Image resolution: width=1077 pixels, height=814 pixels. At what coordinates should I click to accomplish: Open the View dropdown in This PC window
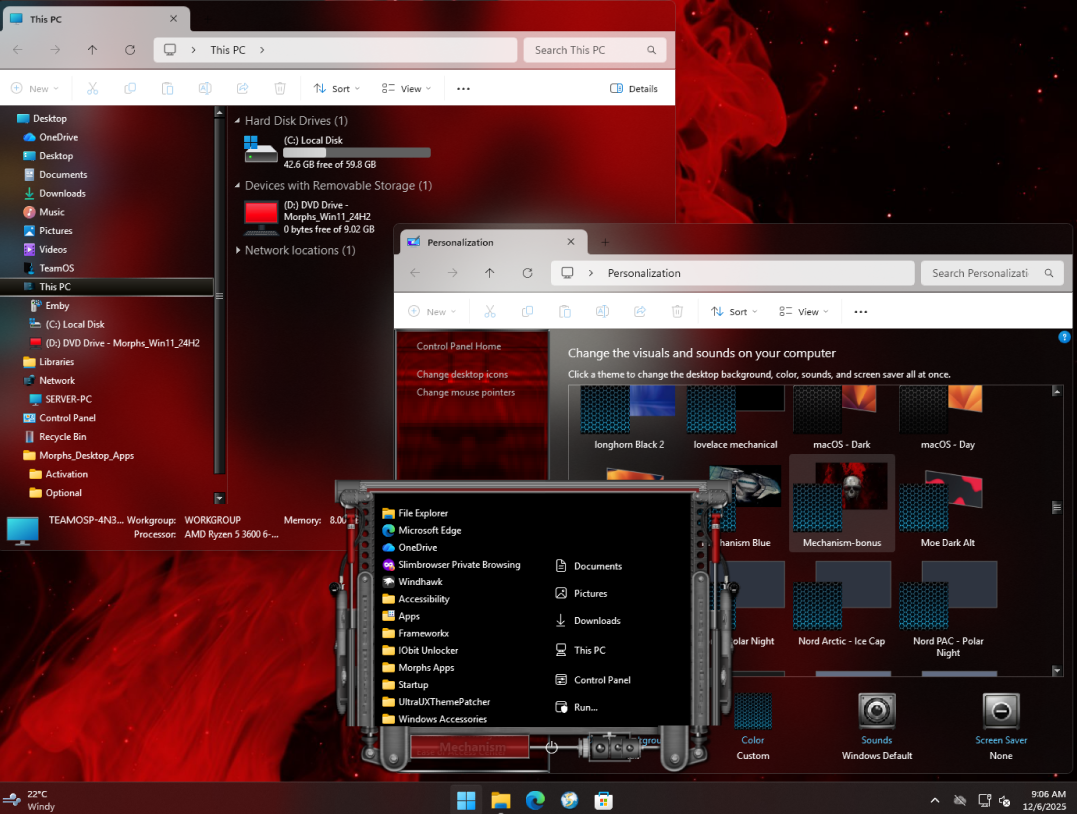point(407,89)
